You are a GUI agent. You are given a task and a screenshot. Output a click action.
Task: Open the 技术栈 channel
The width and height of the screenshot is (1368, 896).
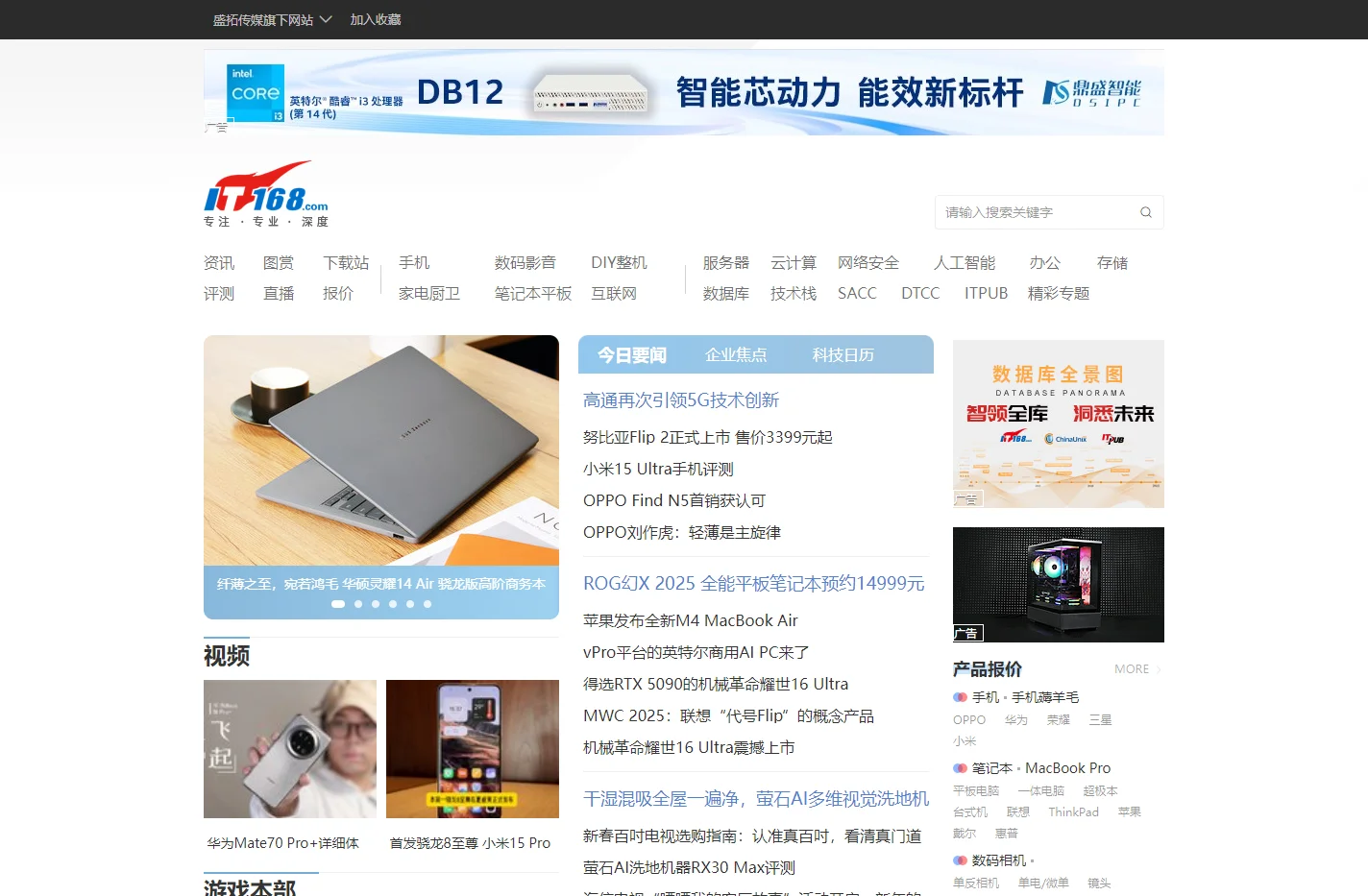click(x=794, y=293)
